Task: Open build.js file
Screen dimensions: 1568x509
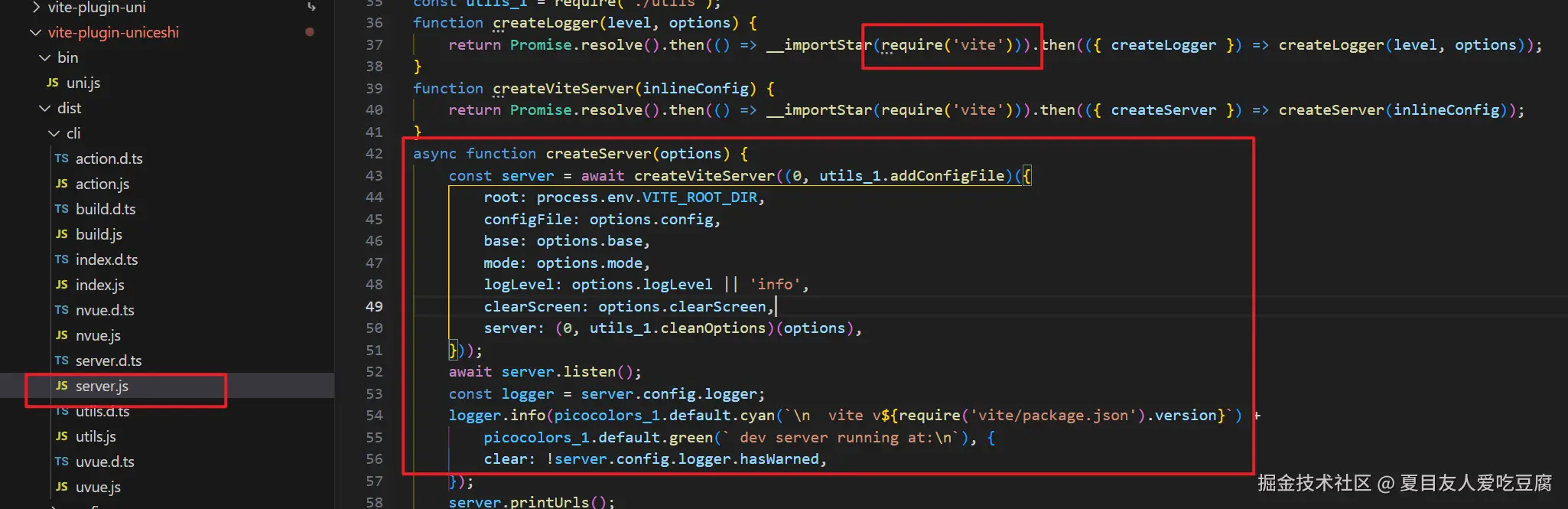Action: [99, 234]
